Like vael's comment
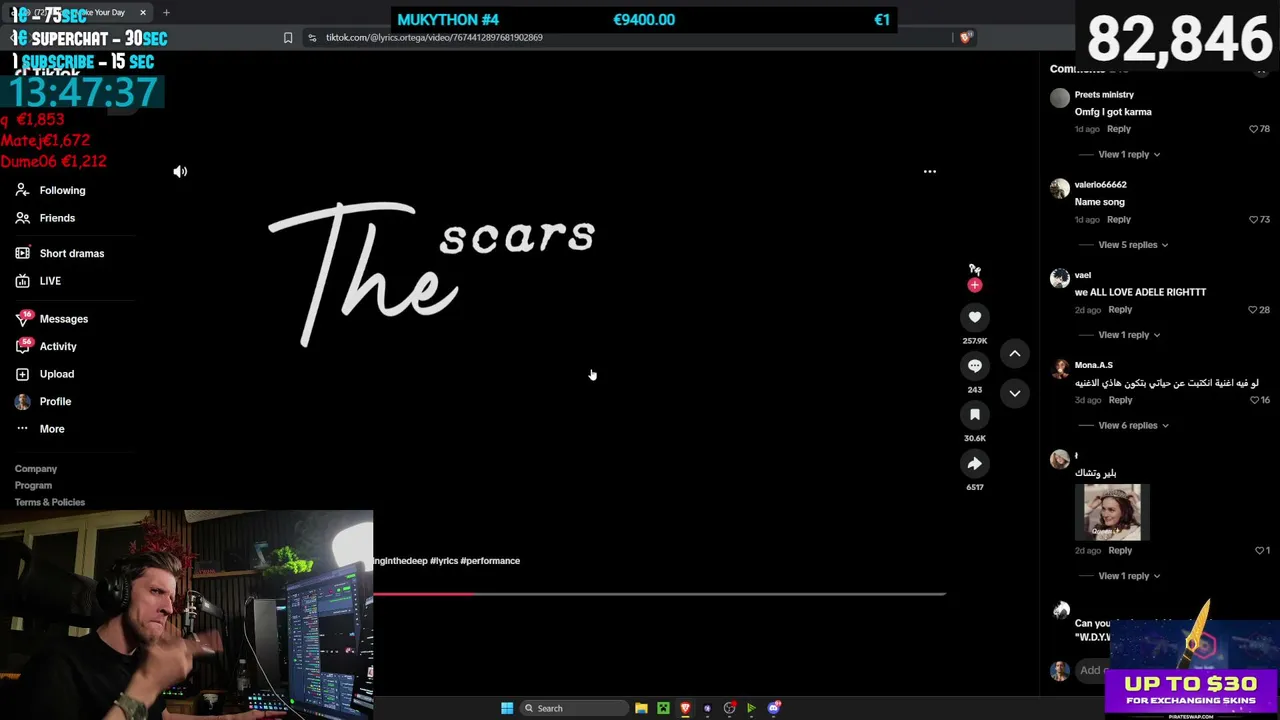Image resolution: width=1280 pixels, height=720 pixels. click(x=1253, y=310)
